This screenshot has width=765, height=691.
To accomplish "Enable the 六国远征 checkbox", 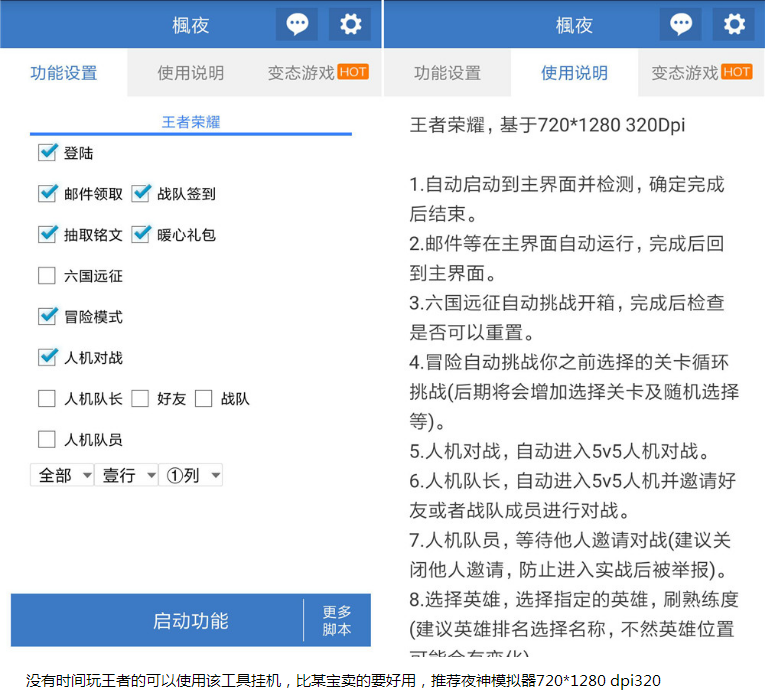I will [47, 276].
